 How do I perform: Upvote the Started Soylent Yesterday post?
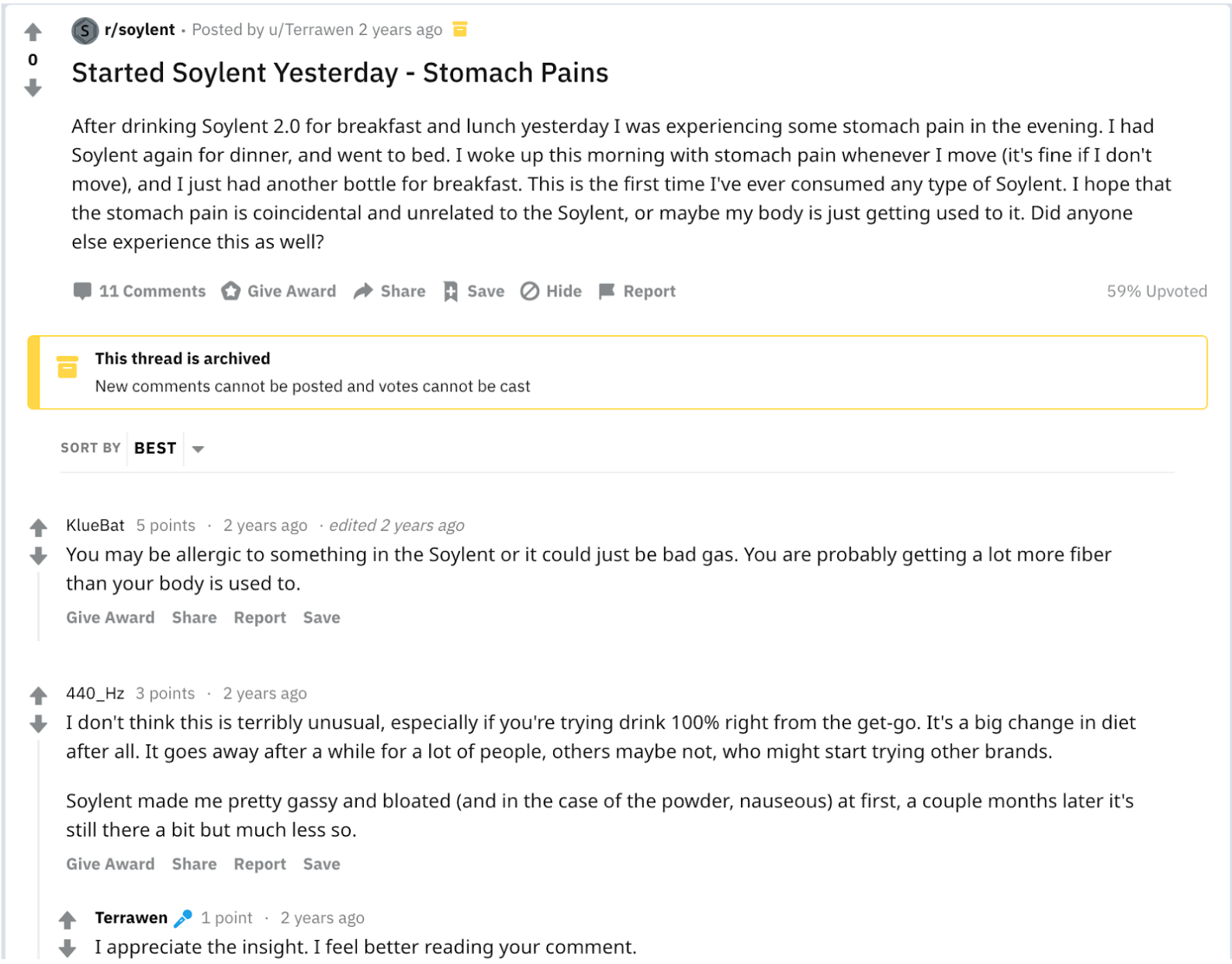tap(33, 32)
